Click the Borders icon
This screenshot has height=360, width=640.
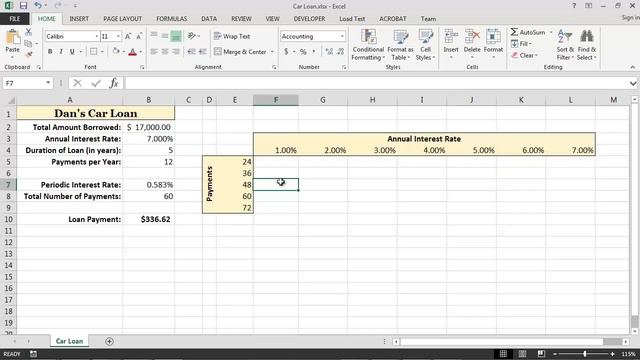click(93, 51)
